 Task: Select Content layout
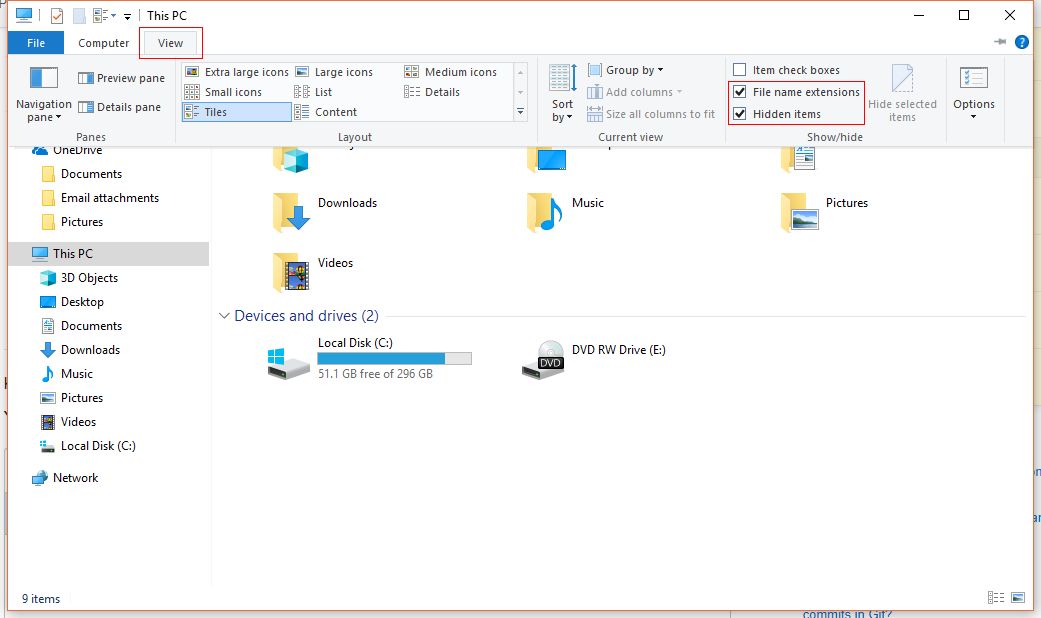click(x=325, y=112)
